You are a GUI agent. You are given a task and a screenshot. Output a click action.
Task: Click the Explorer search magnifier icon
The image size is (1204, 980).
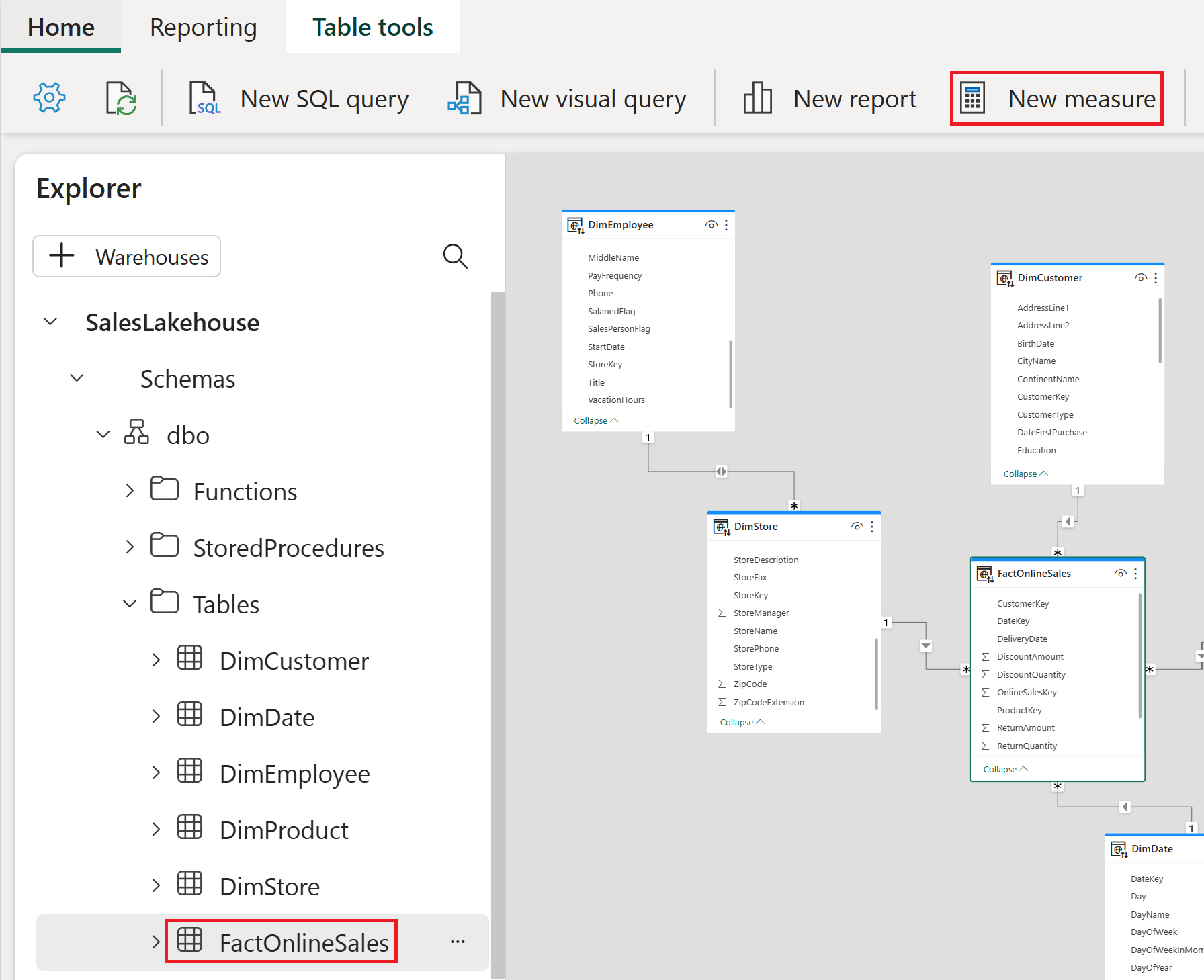coord(455,256)
